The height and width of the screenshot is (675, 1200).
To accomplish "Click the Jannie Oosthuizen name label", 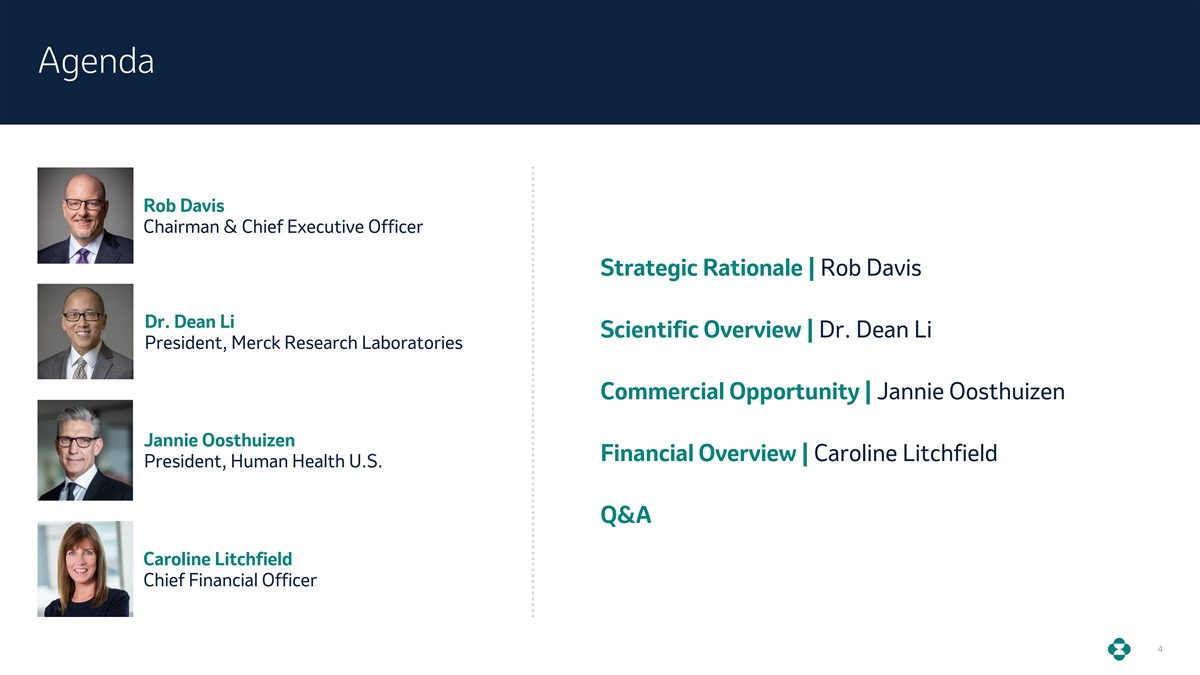I will pyautogui.click(x=219, y=440).
